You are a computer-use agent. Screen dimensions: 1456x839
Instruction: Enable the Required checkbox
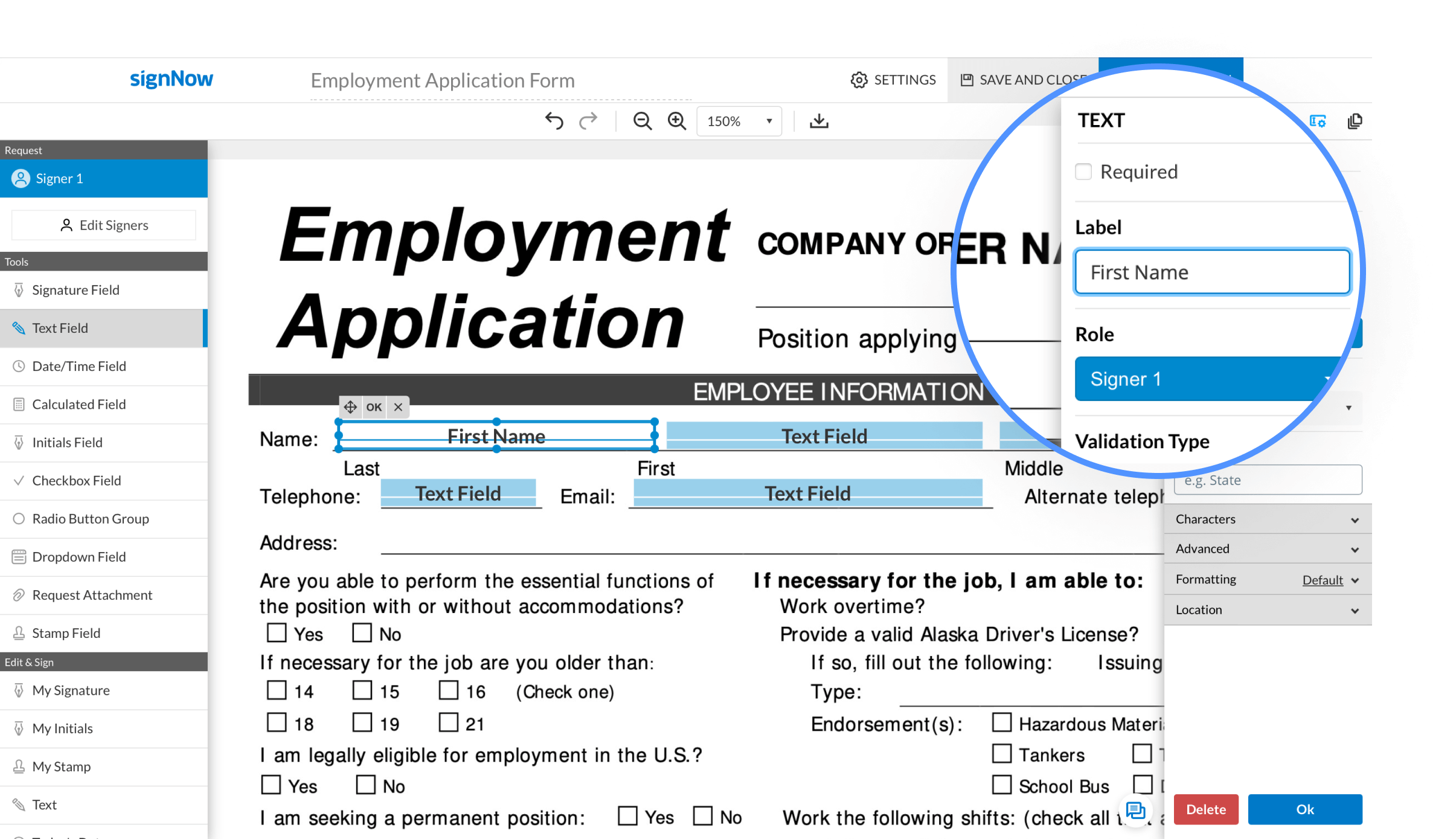(1083, 172)
